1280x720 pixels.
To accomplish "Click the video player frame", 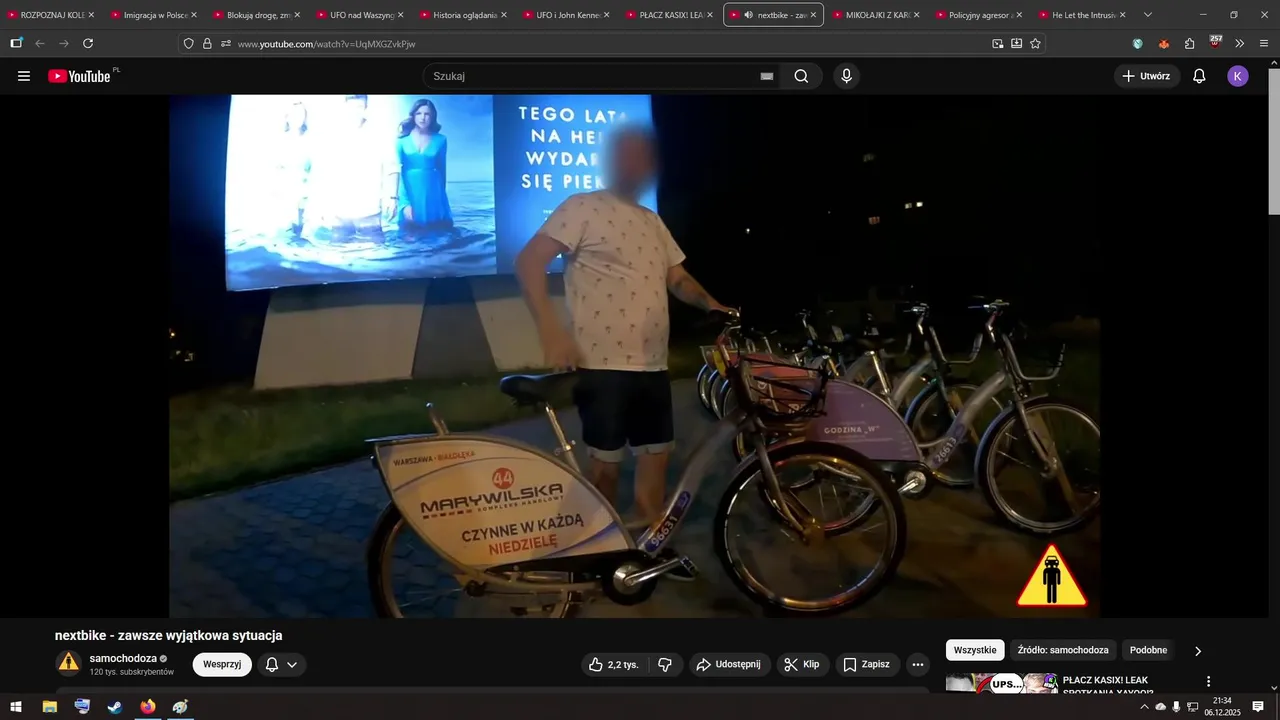I will click(x=634, y=356).
